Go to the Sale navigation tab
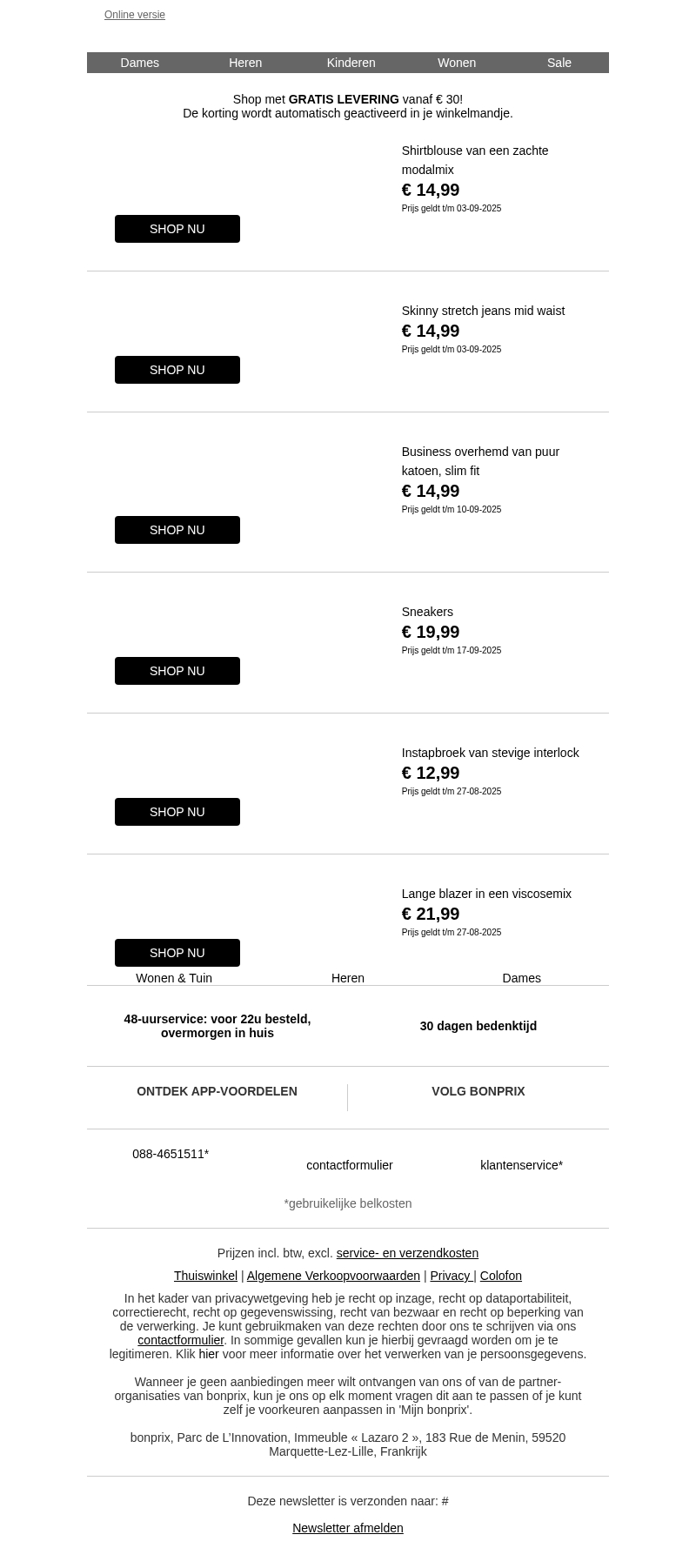This screenshot has height=1568, width=696. tap(559, 63)
